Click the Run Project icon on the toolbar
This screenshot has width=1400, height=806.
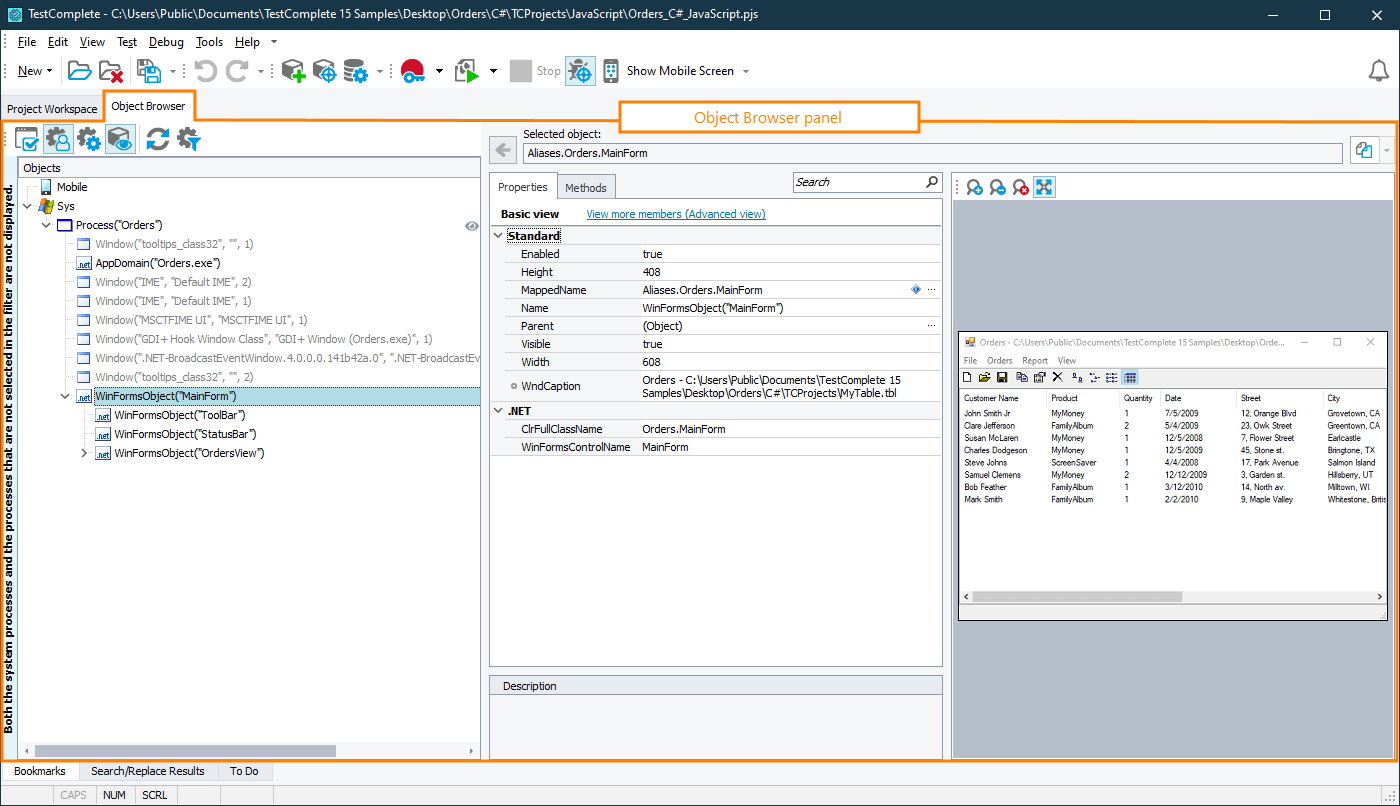coord(467,70)
